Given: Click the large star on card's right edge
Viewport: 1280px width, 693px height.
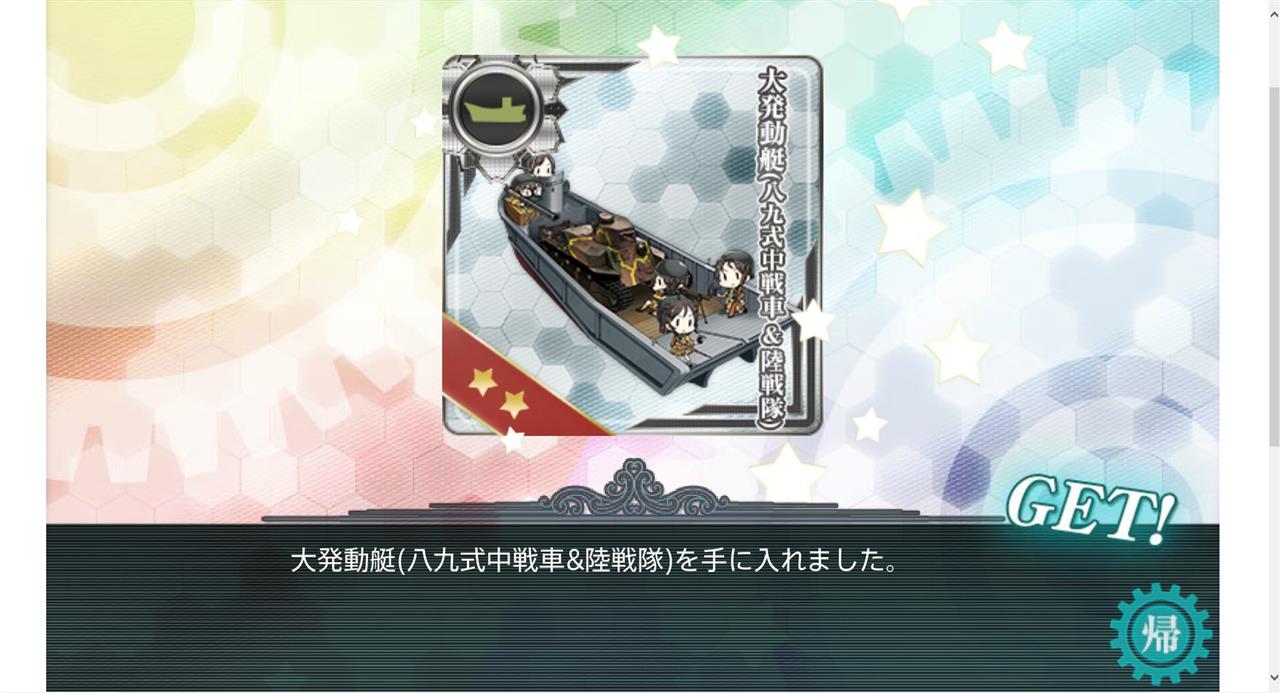Looking at the screenshot, I should pyautogui.click(x=813, y=321).
